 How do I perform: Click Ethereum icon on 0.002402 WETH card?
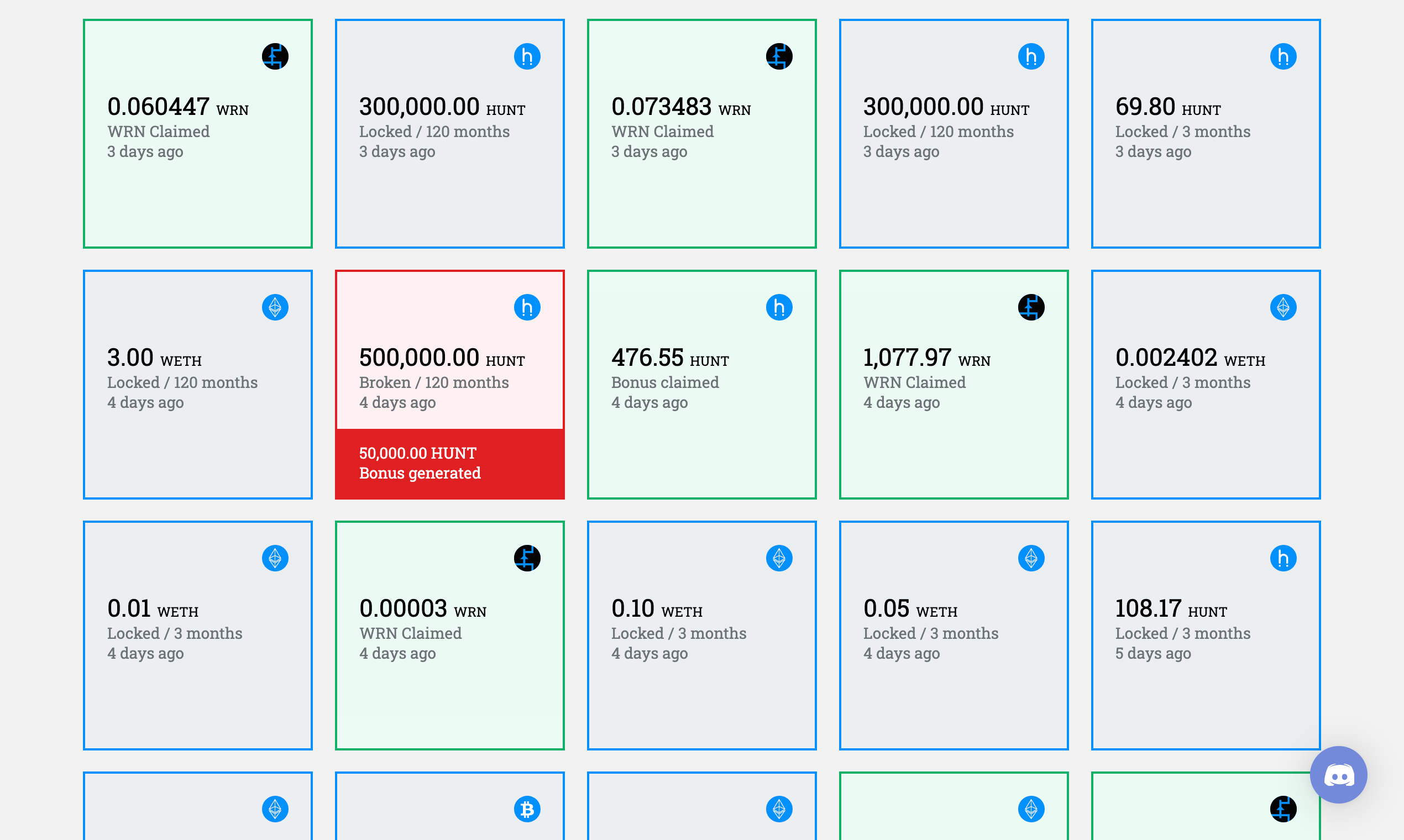point(1283,307)
